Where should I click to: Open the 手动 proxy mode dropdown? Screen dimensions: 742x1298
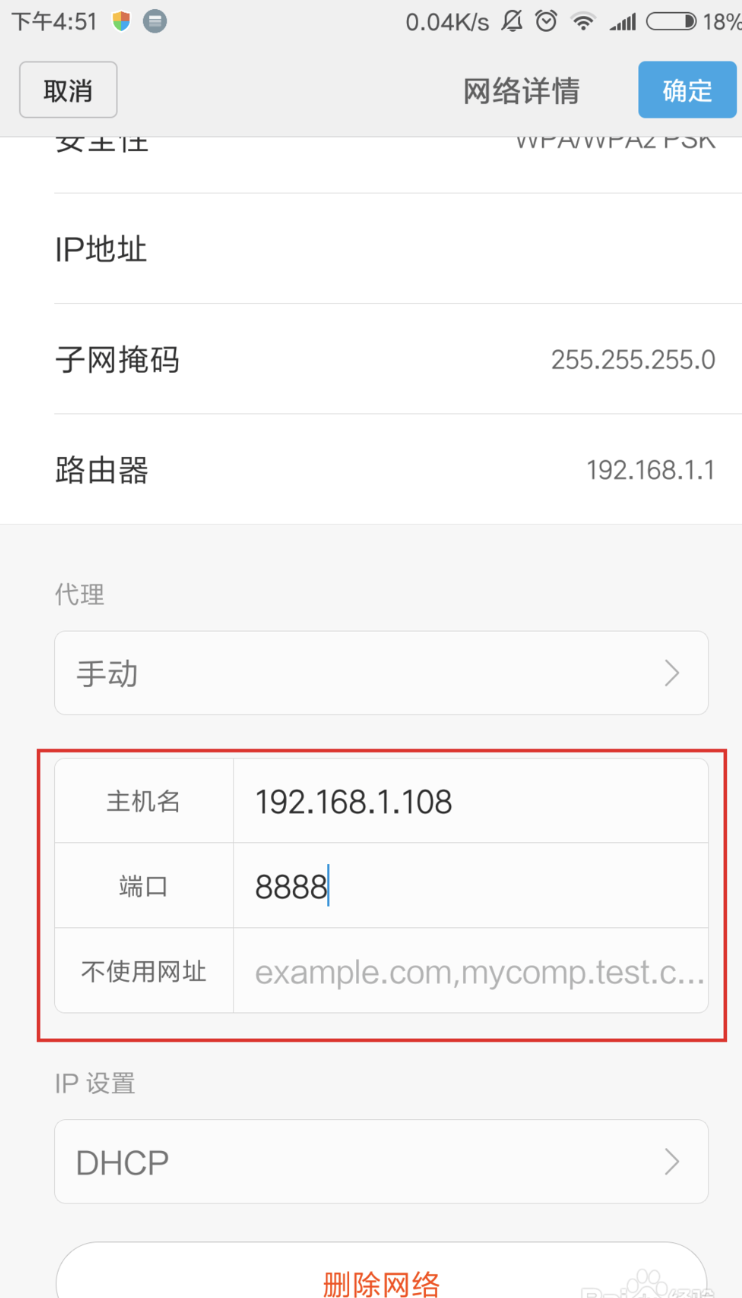click(x=381, y=673)
